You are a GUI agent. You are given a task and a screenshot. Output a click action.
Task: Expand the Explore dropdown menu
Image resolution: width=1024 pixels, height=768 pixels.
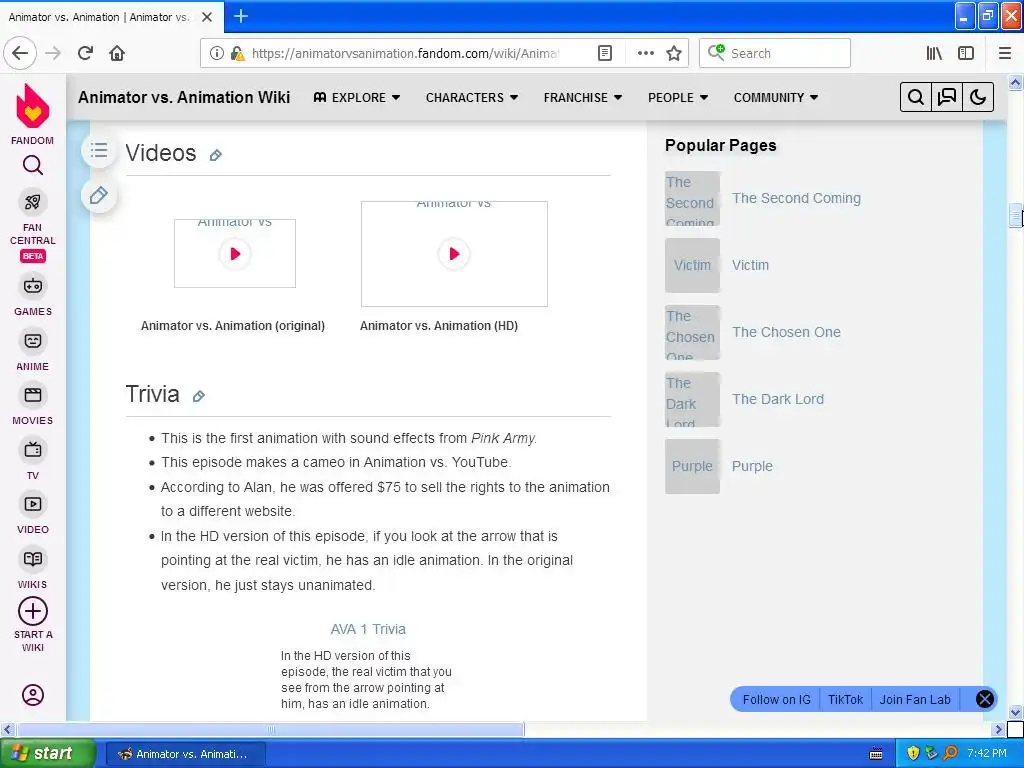pyautogui.click(x=357, y=97)
